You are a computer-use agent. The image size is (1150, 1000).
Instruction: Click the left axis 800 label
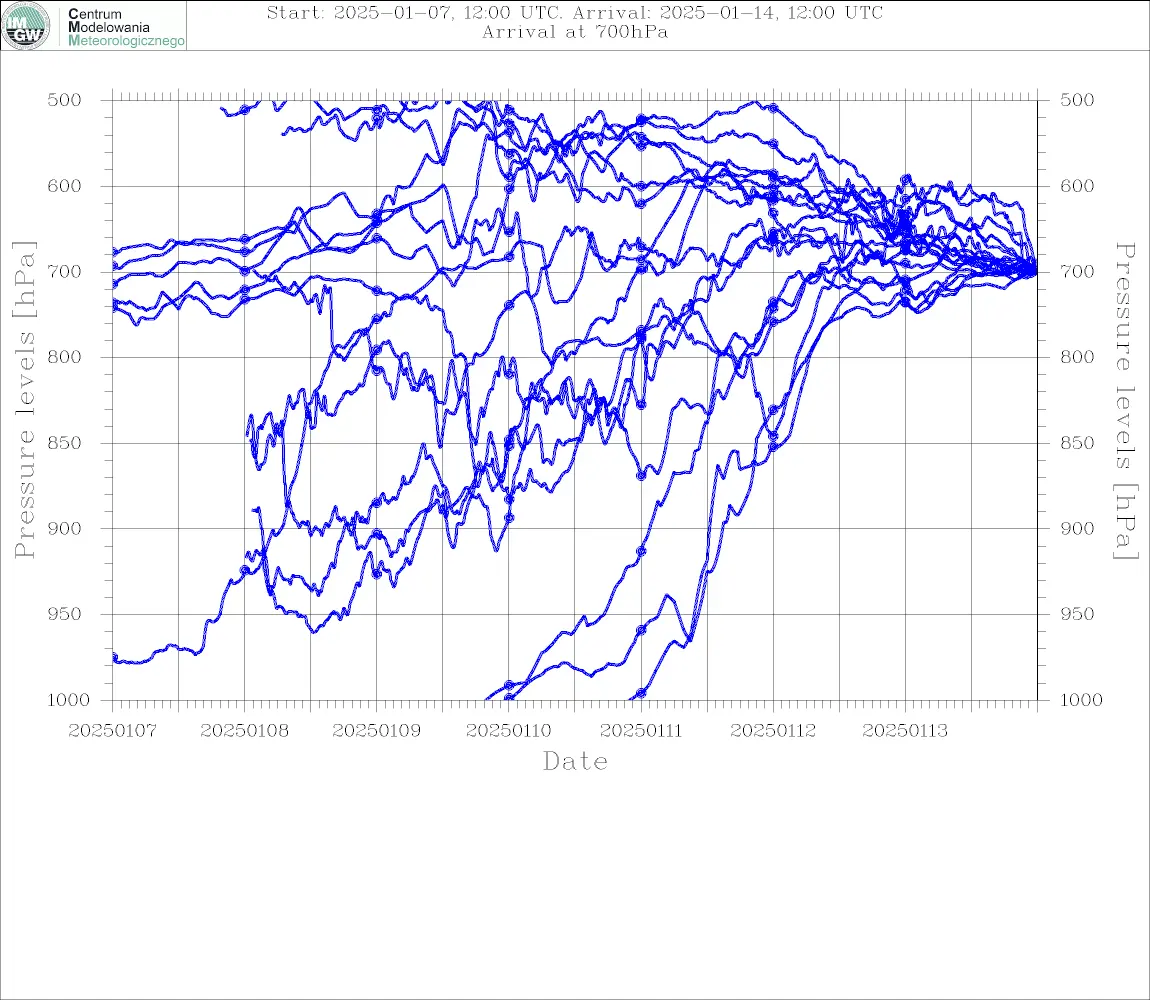pos(65,357)
